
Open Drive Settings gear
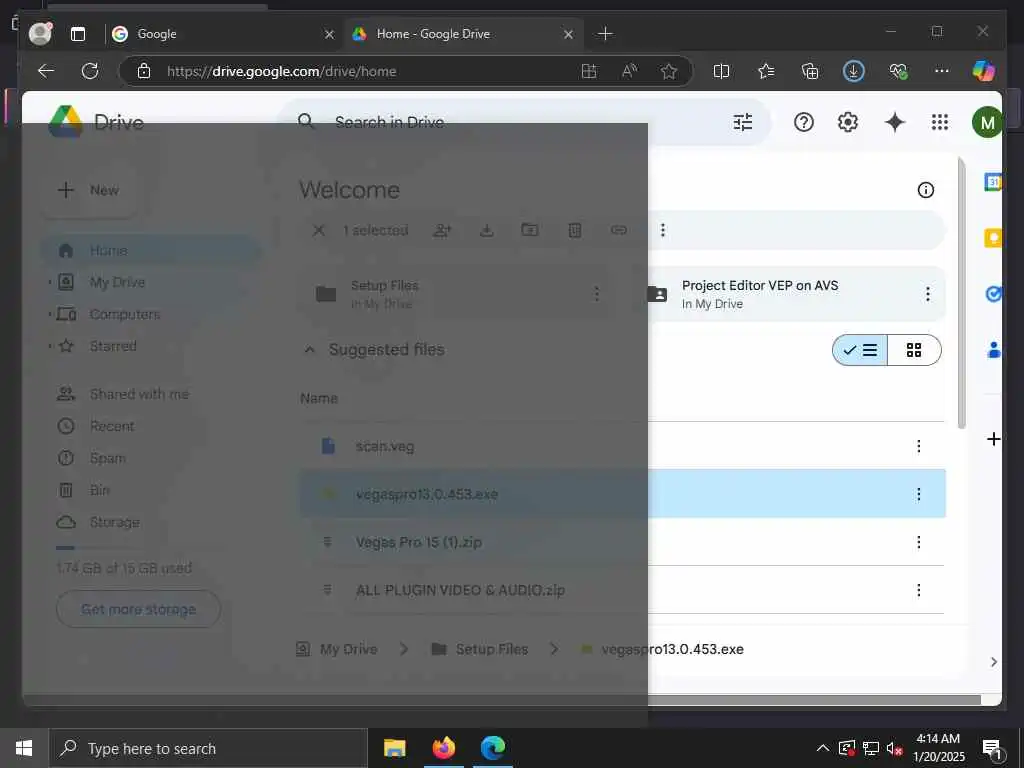pyautogui.click(x=848, y=122)
